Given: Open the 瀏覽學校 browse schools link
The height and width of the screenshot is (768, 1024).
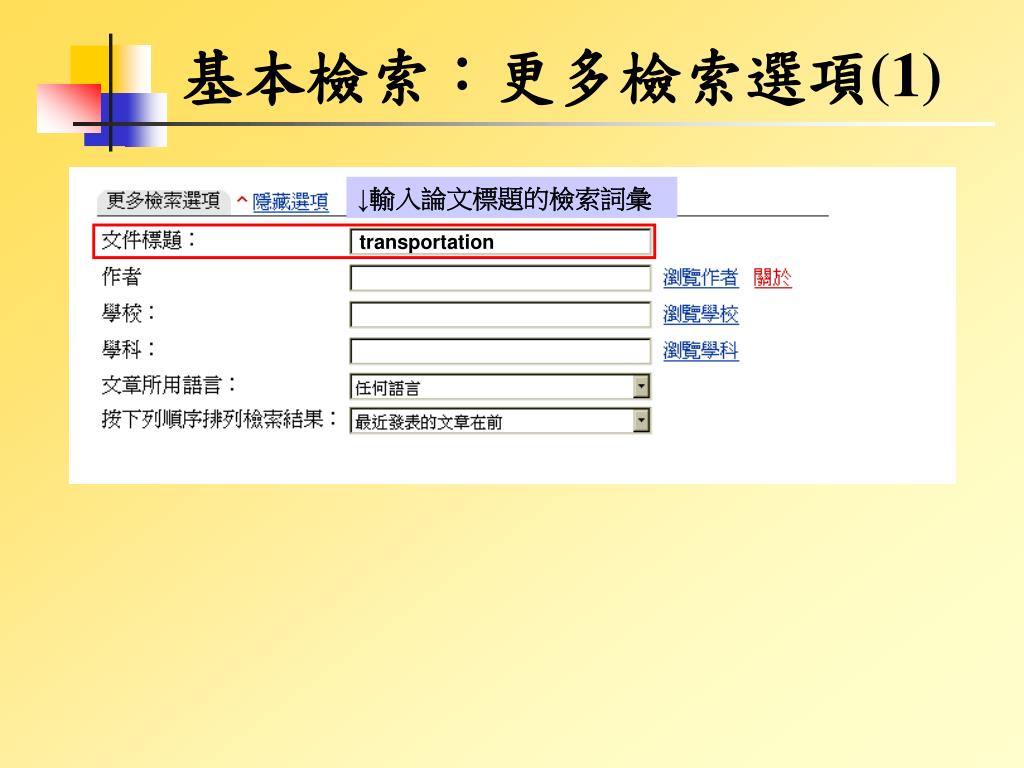Looking at the screenshot, I should click(x=701, y=314).
